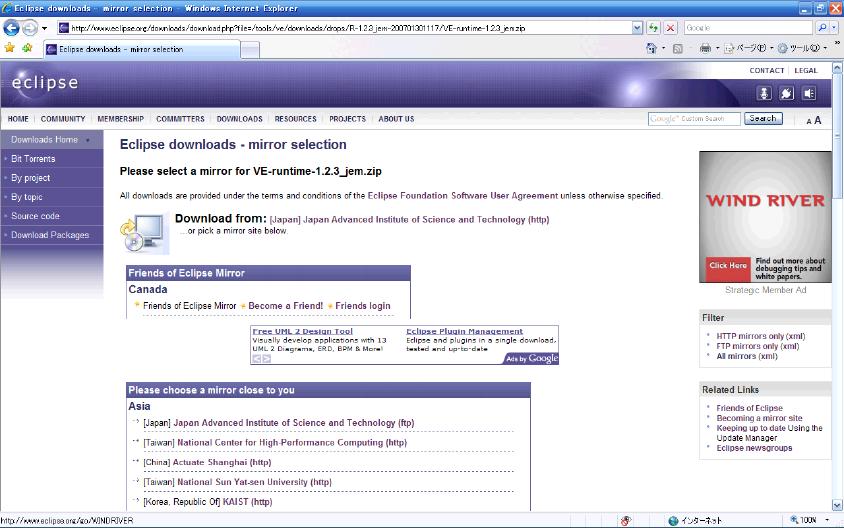
Task: Open the Print options dropdown arrow
Action: pos(717,48)
